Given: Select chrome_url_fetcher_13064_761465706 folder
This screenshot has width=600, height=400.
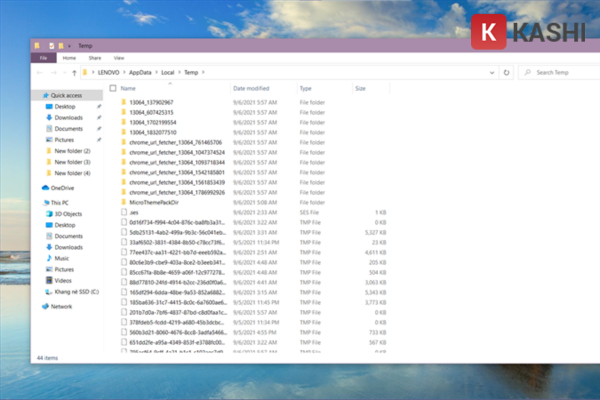Looking at the screenshot, I should tap(176, 142).
